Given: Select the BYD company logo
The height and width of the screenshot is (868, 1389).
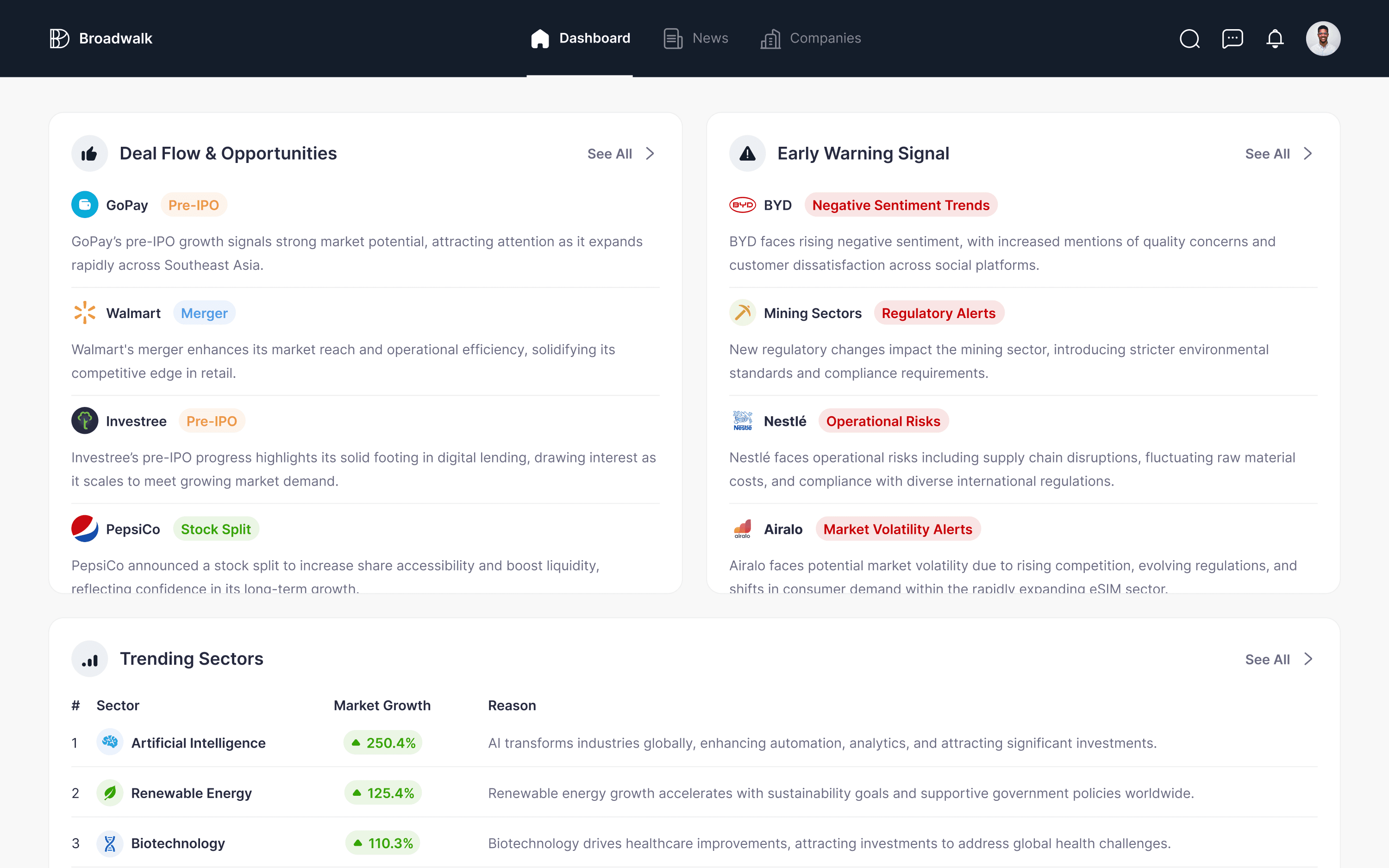Looking at the screenshot, I should pyautogui.click(x=743, y=204).
